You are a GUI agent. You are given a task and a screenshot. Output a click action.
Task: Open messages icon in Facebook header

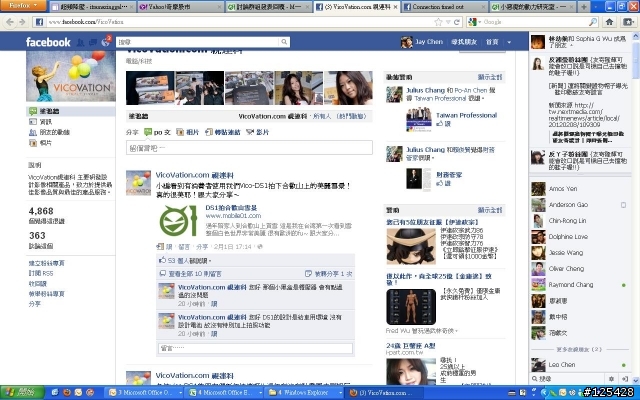(93, 42)
